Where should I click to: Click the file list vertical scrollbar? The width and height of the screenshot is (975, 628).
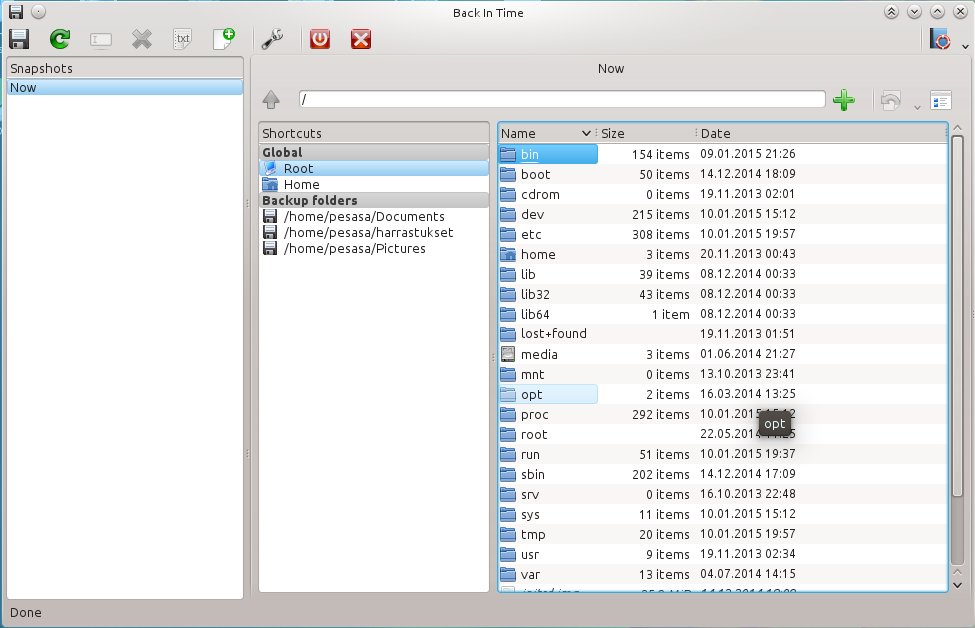pyautogui.click(x=957, y=317)
